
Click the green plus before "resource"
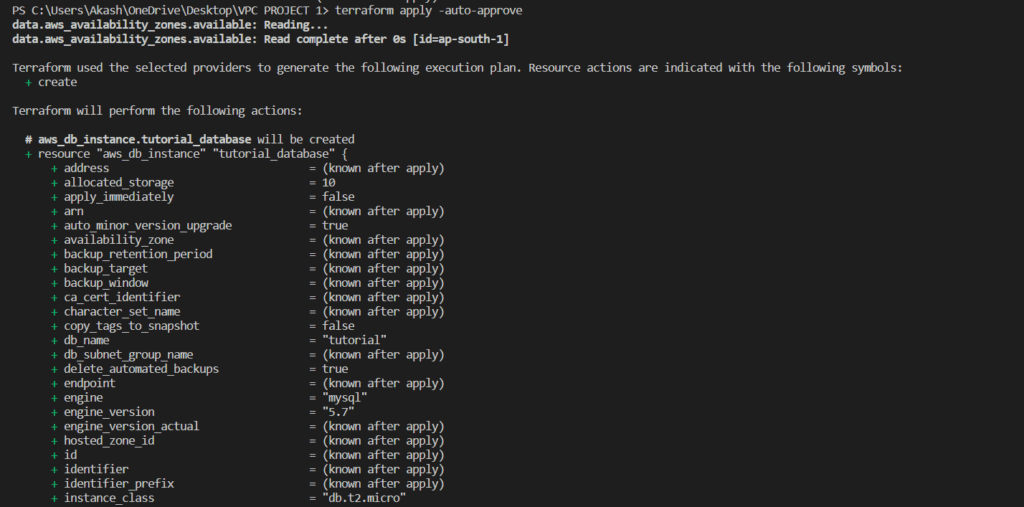(x=28, y=154)
